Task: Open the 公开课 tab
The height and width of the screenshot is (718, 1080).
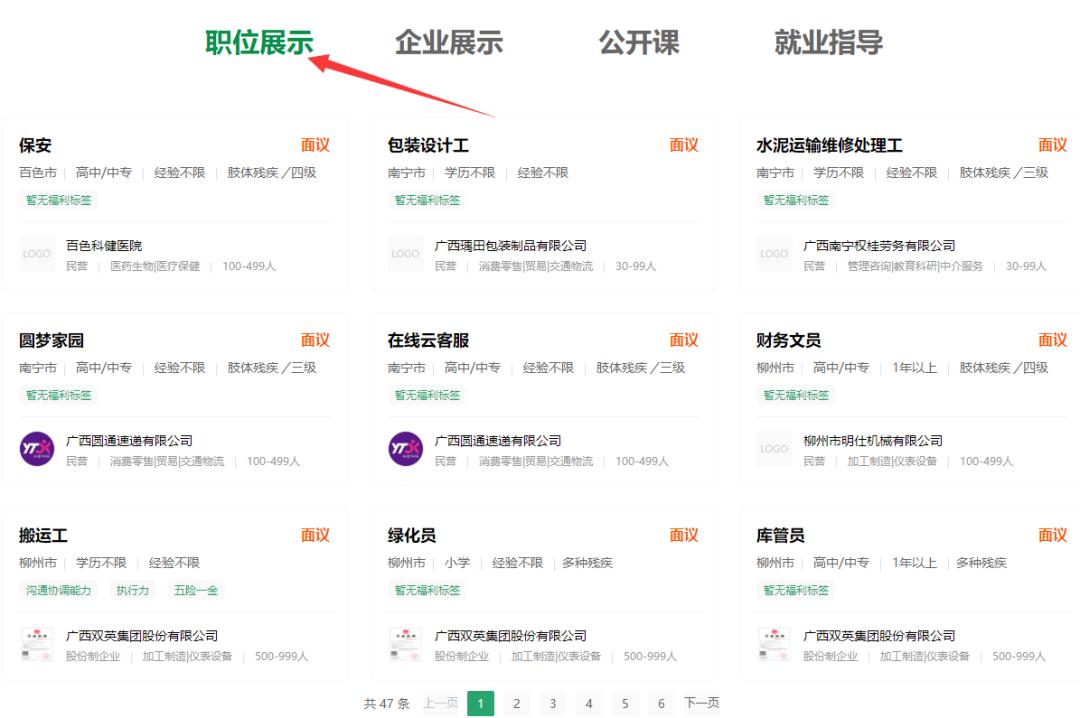Action: pos(639,43)
